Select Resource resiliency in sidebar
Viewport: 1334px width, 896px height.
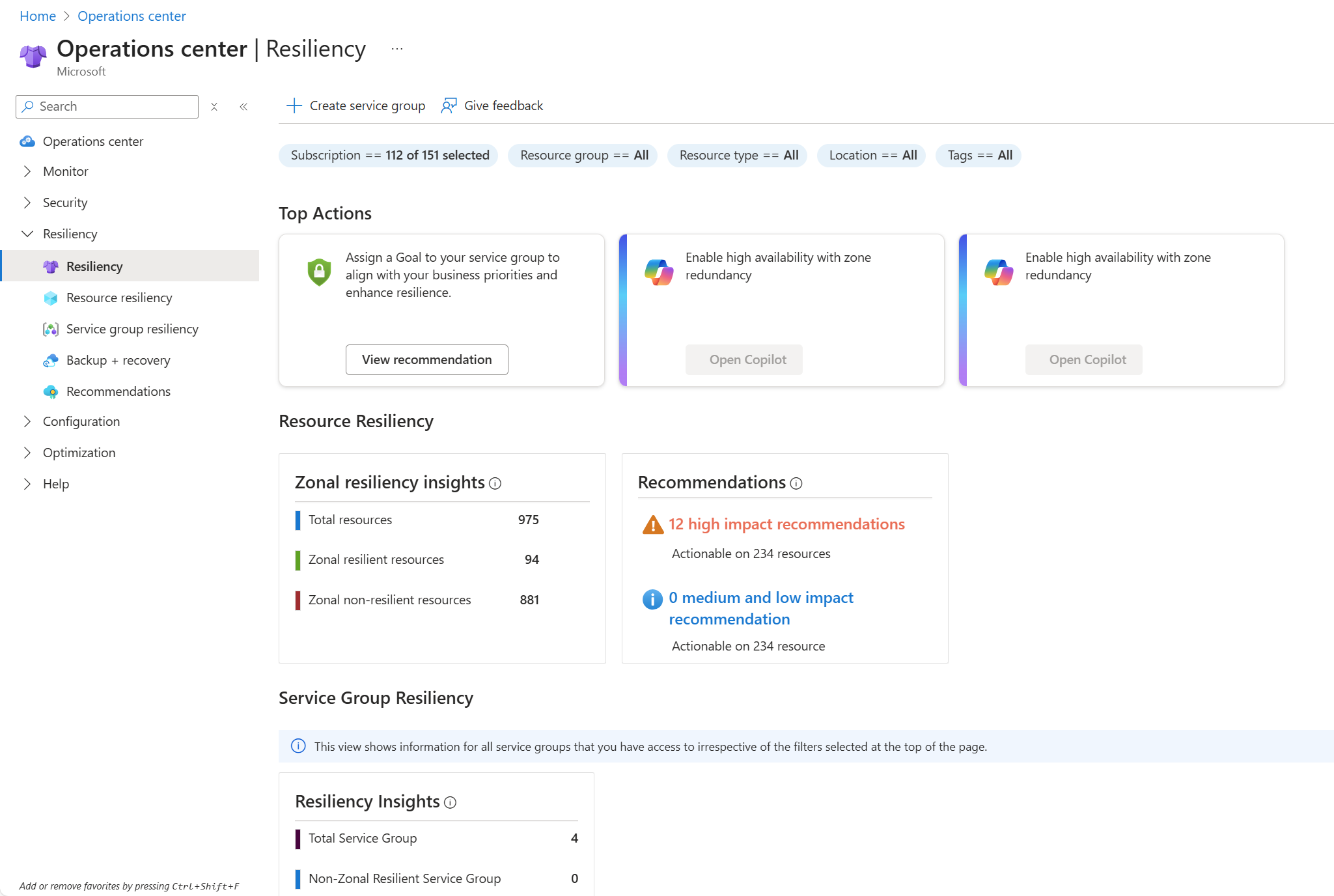[x=119, y=298]
